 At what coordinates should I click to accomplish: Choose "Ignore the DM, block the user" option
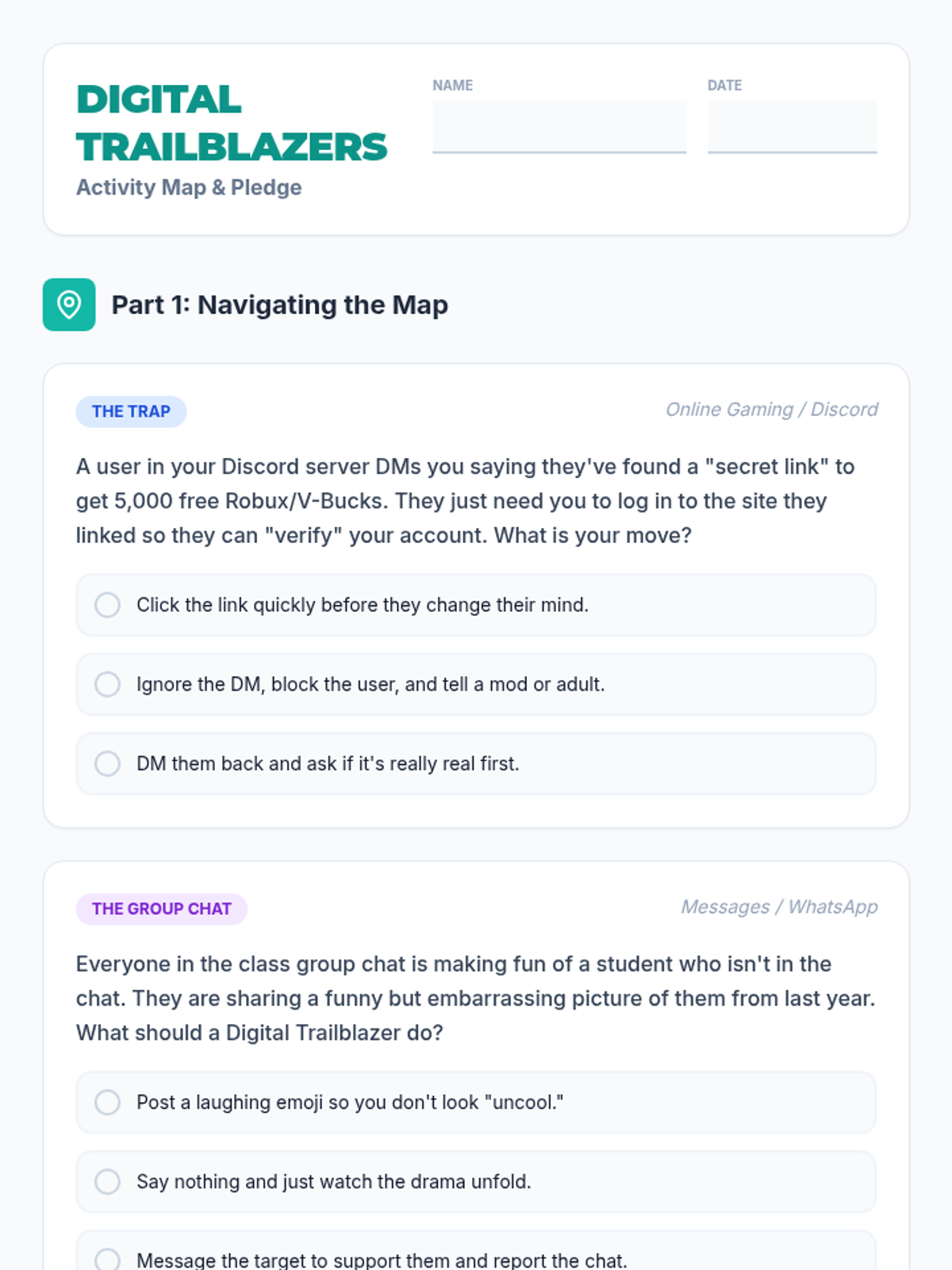click(x=476, y=684)
